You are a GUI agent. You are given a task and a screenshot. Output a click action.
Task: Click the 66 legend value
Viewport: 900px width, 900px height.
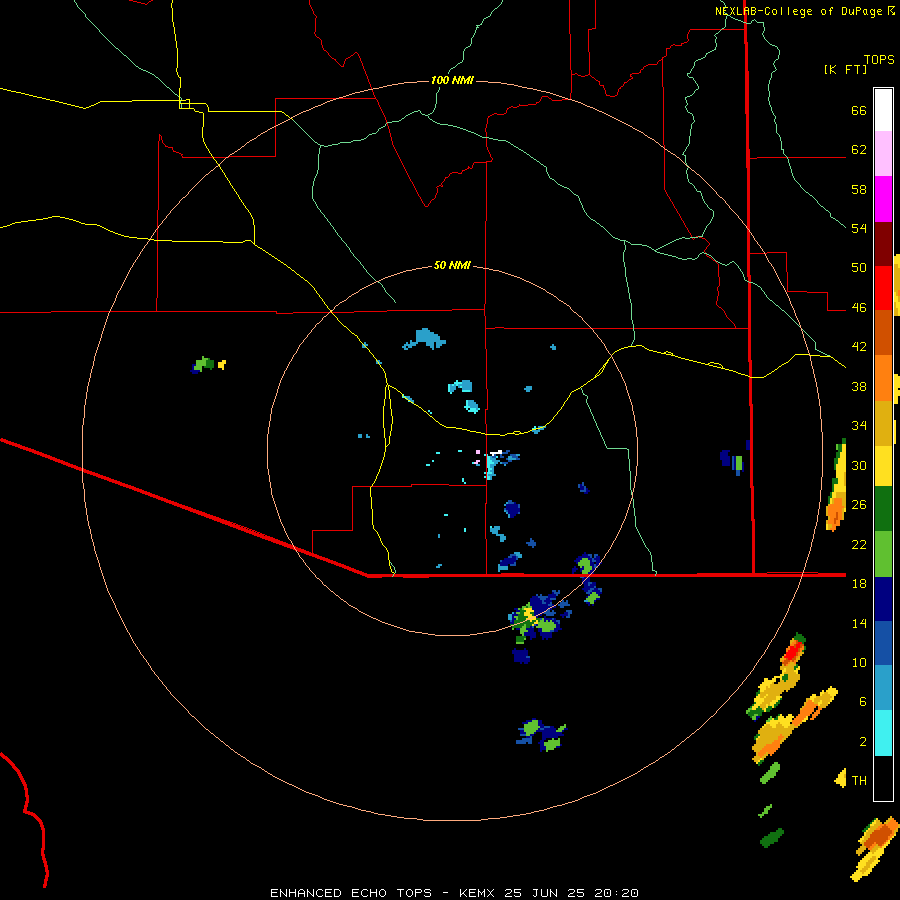[859, 111]
